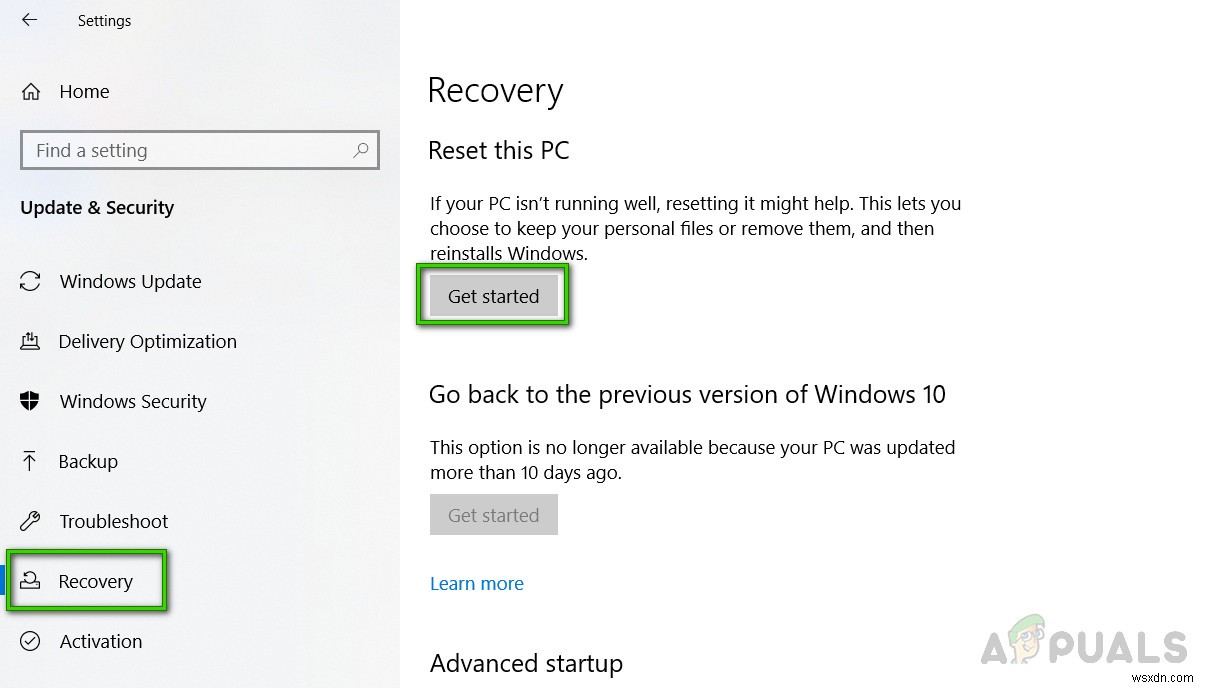Open the Windows Update section
The image size is (1205, 688).
pos(130,282)
